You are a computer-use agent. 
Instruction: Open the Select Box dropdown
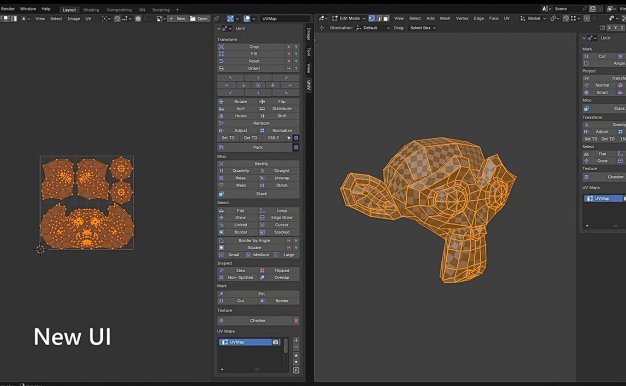click(423, 28)
